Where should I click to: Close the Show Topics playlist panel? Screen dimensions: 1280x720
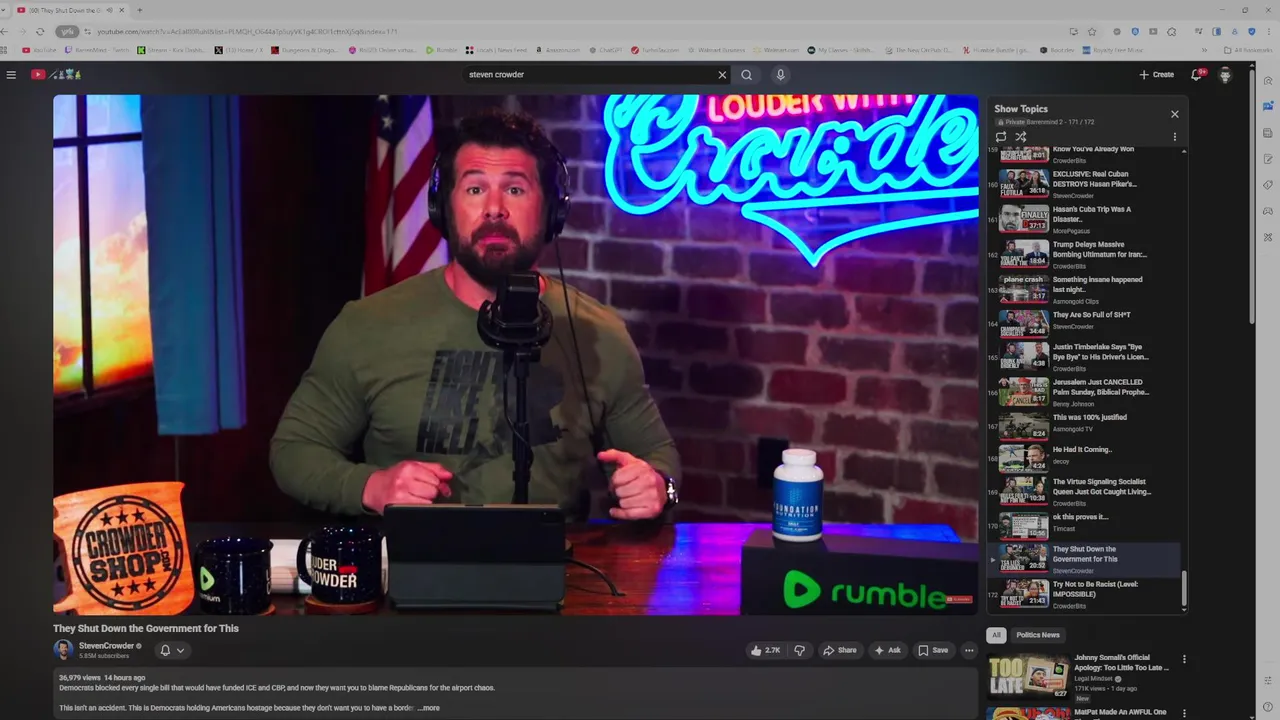[1174, 114]
